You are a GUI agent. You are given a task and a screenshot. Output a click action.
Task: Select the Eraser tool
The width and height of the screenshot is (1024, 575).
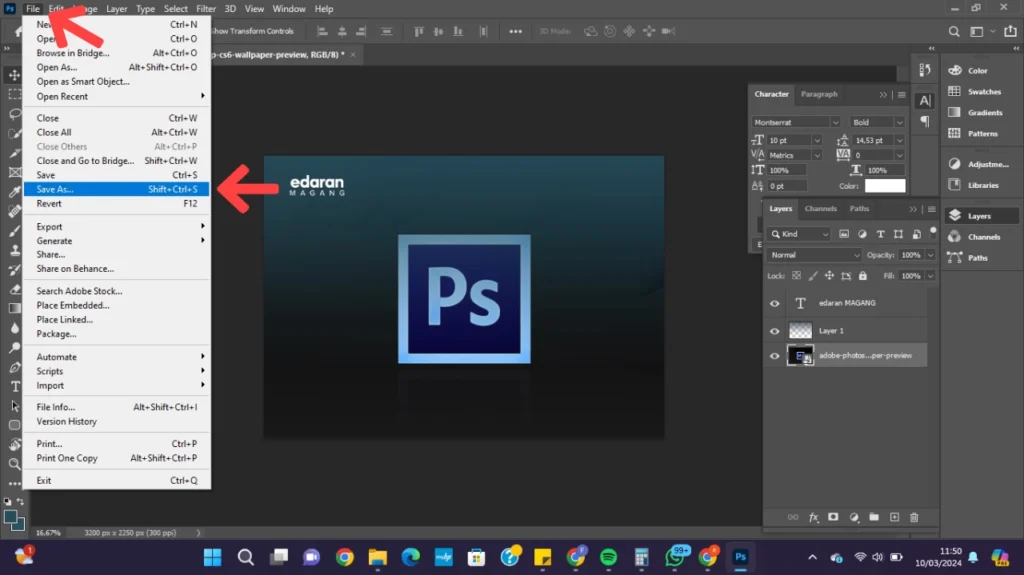14,289
